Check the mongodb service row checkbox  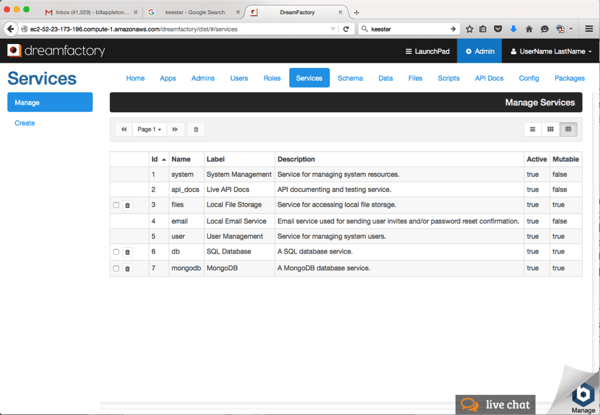coord(116,268)
